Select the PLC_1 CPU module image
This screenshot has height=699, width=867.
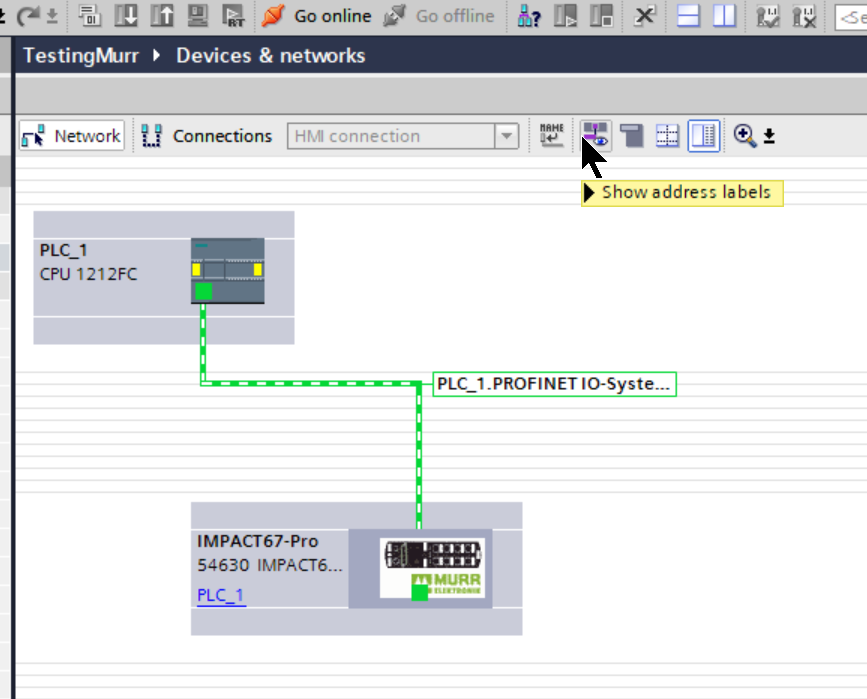tap(227, 270)
